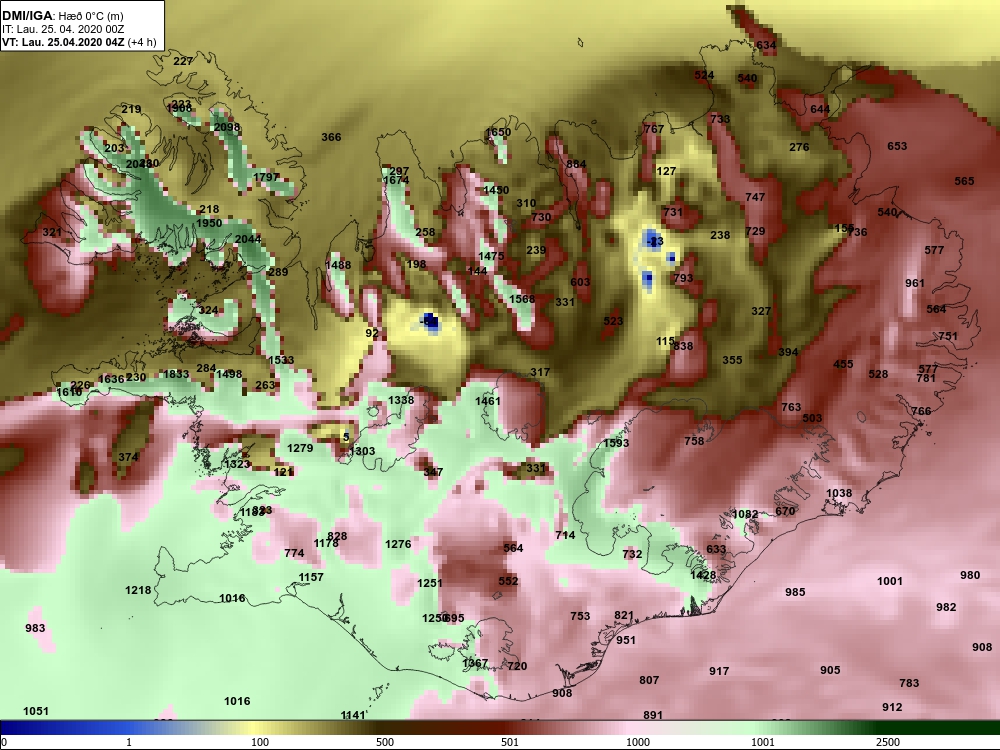The height and width of the screenshot is (750, 1000).
Task: Pick the yellow colour band near 100
Action: point(255,728)
